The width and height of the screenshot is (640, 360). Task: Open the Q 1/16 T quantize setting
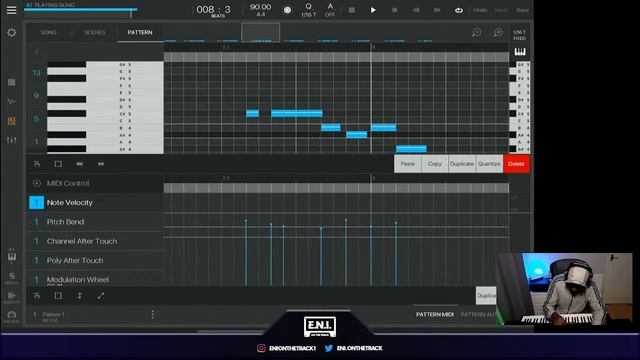(x=309, y=10)
